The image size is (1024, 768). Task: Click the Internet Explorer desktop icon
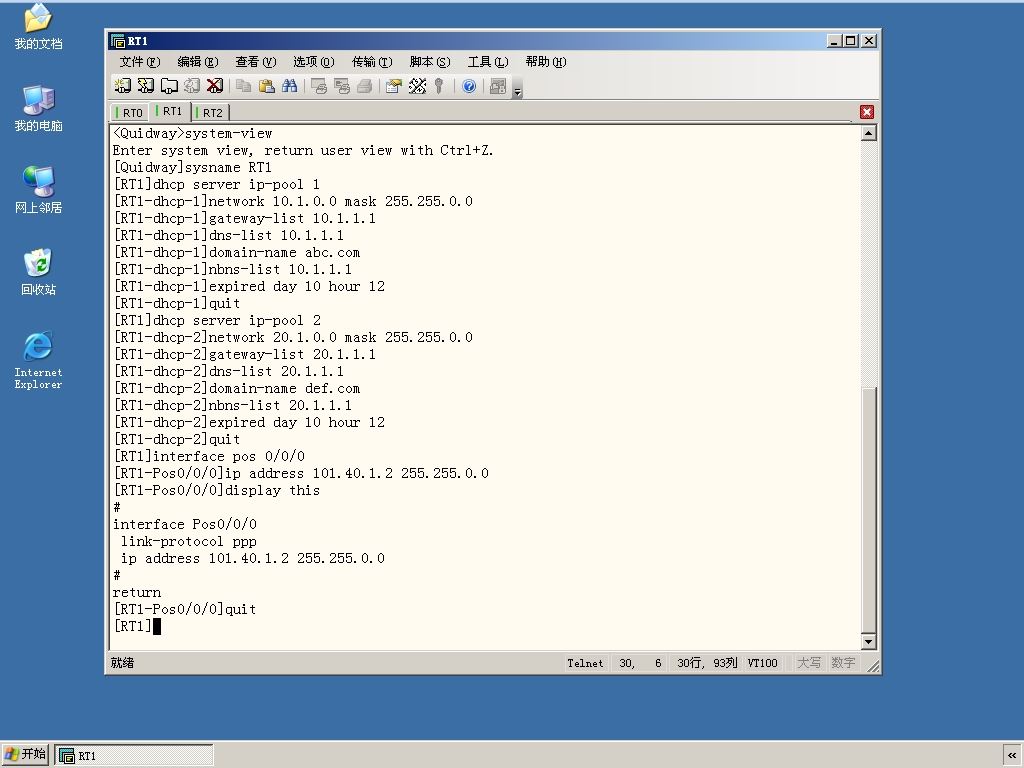pos(38,360)
